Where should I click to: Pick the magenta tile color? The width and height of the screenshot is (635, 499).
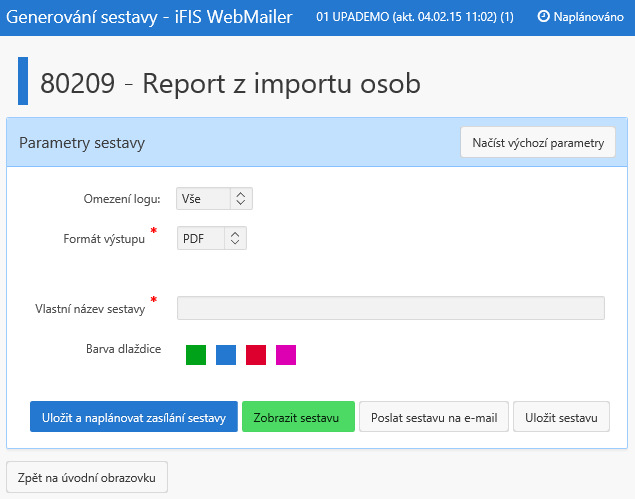286,355
